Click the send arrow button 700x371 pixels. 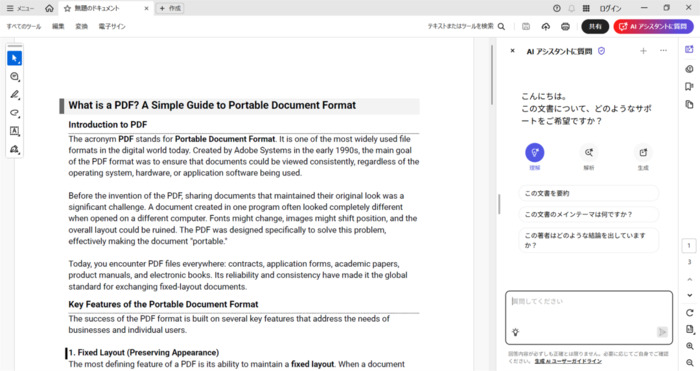[662, 332]
